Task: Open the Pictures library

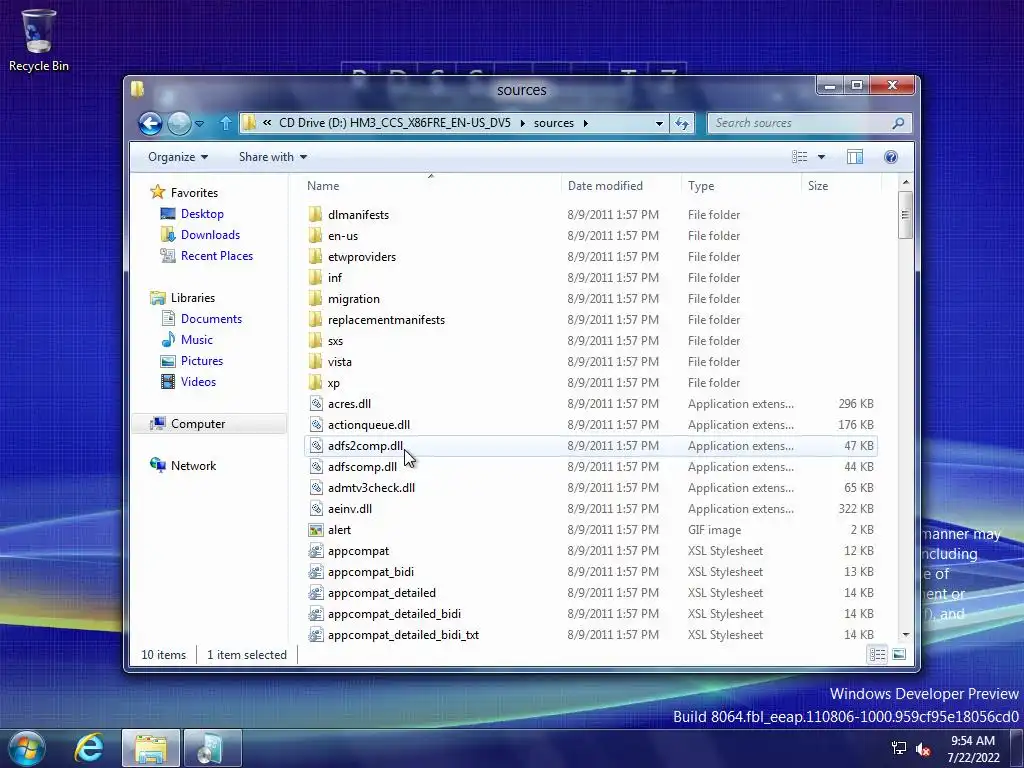Action: (202, 360)
